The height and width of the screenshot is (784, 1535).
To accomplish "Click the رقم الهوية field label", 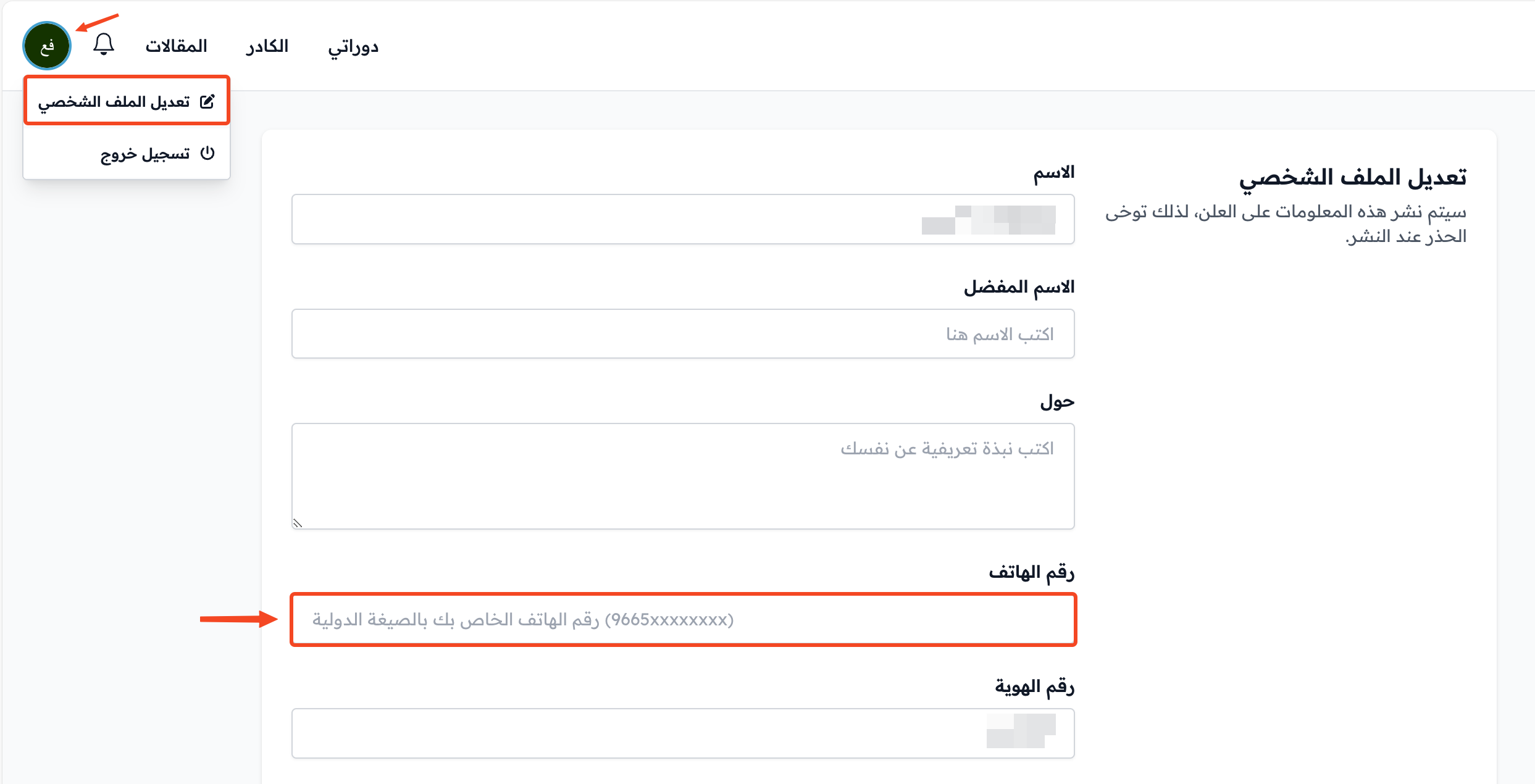I will point(1035,686).
